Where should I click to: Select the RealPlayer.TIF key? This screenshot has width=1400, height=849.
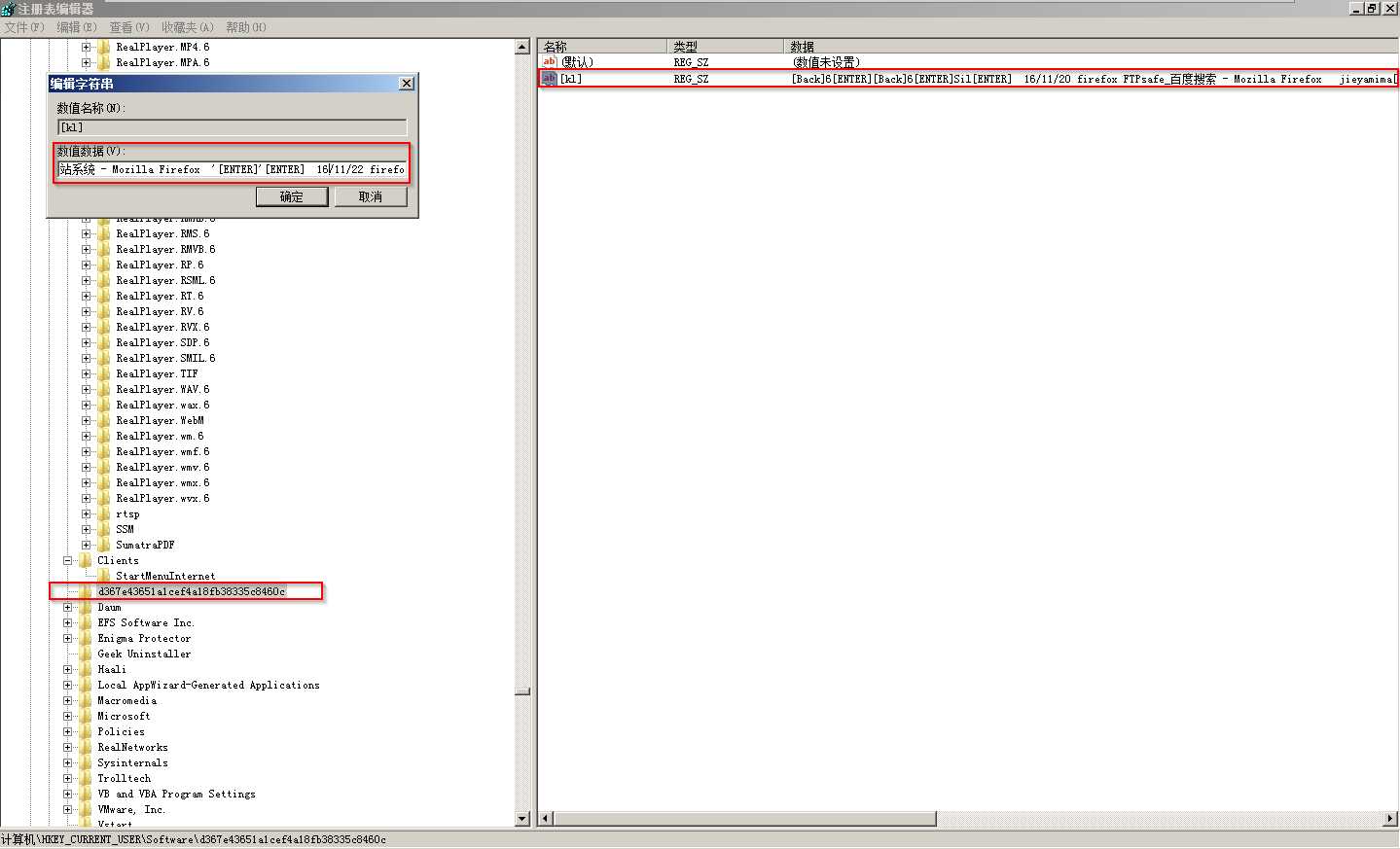tap(157, 373)
